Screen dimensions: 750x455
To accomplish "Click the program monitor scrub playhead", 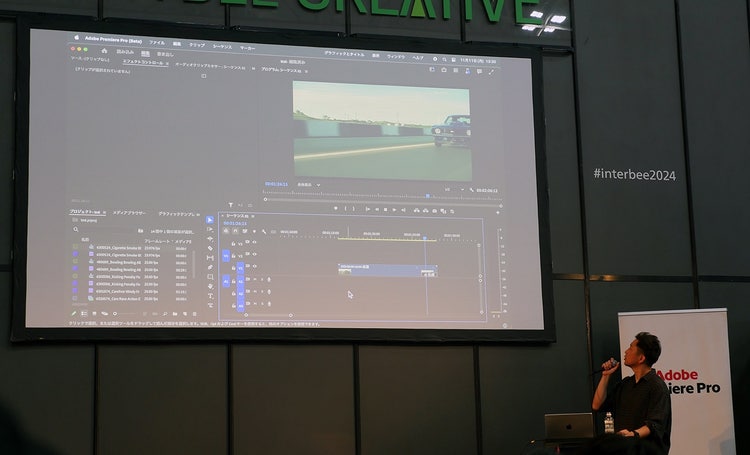I will pos(428,196).
